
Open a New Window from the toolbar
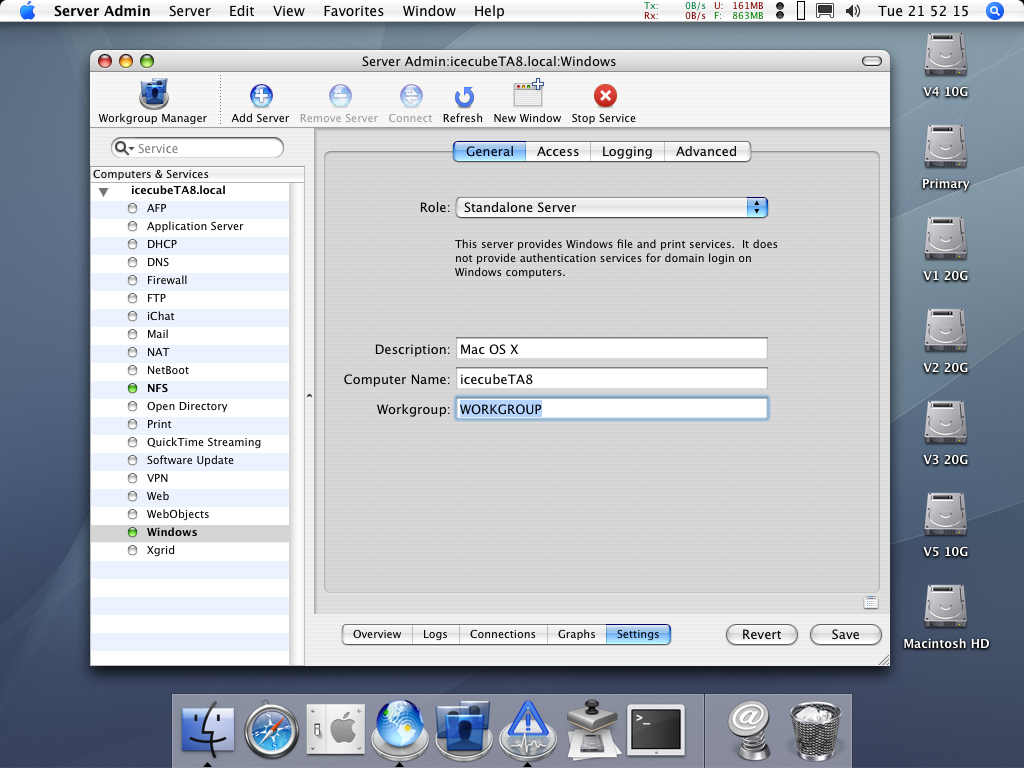coord(528,93)
